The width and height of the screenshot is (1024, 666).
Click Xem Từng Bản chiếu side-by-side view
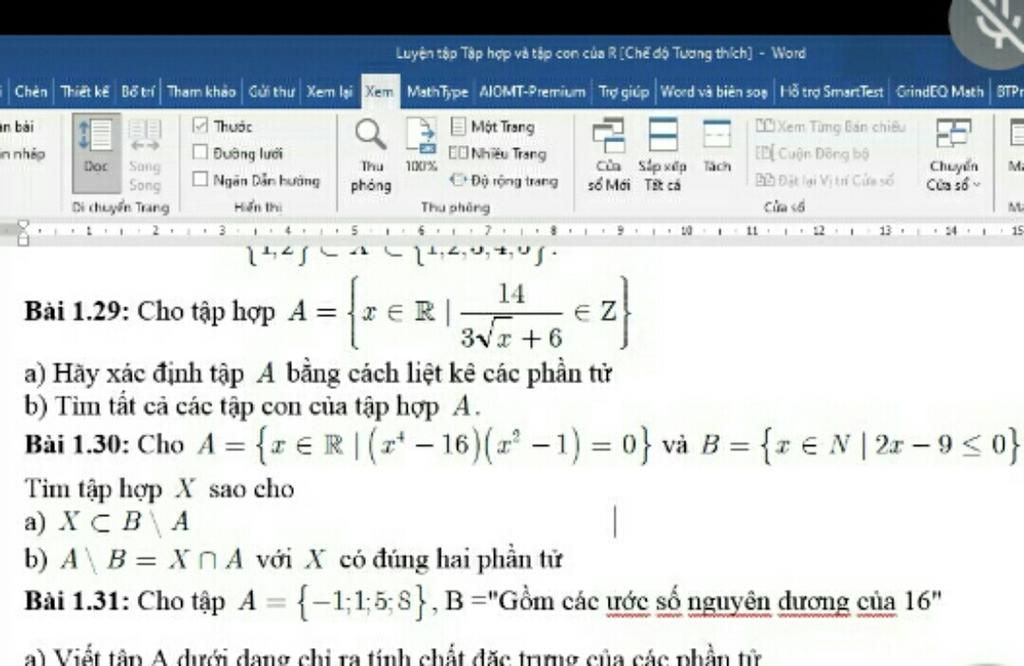pyautogui.click(x=831, y=127)
